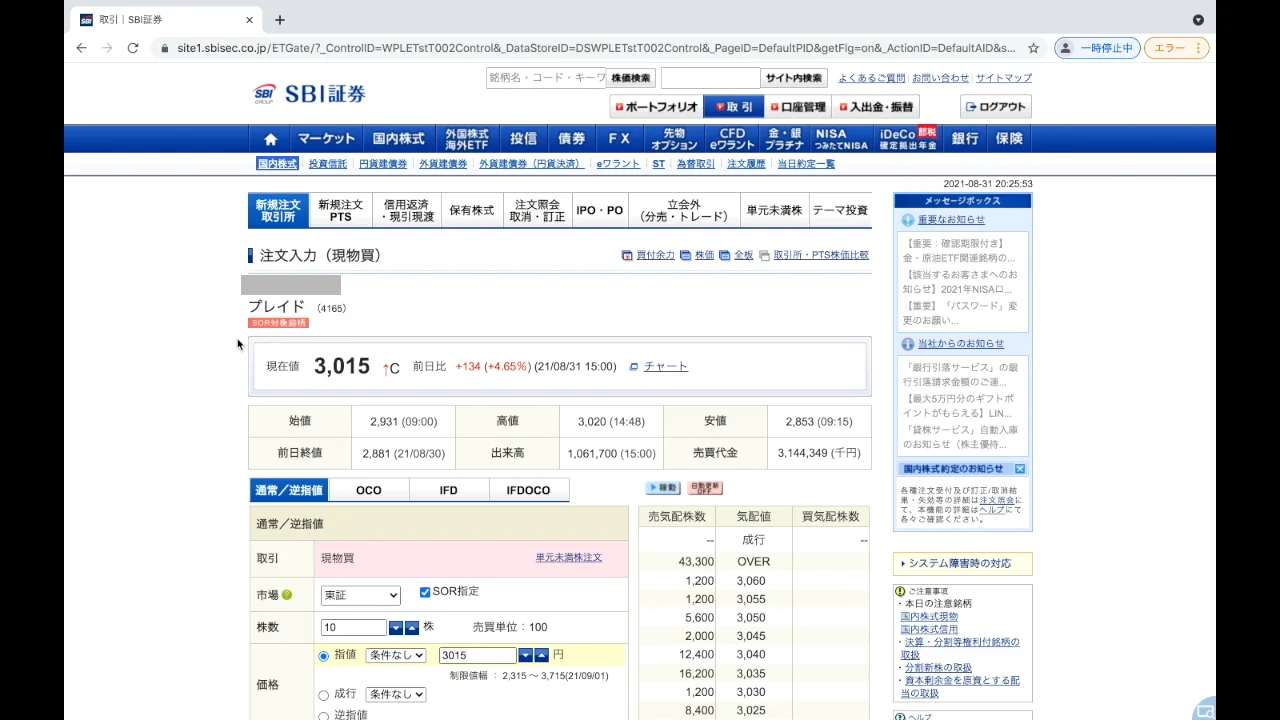1280x720 pixels.
Task: Increase 指値 price with up arrow
Action: tap(542, 656)
